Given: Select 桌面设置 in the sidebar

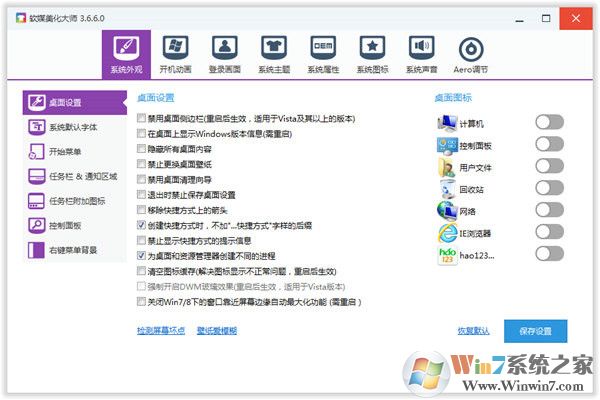Looking at the screenshot, I should [x=75, y=103].
